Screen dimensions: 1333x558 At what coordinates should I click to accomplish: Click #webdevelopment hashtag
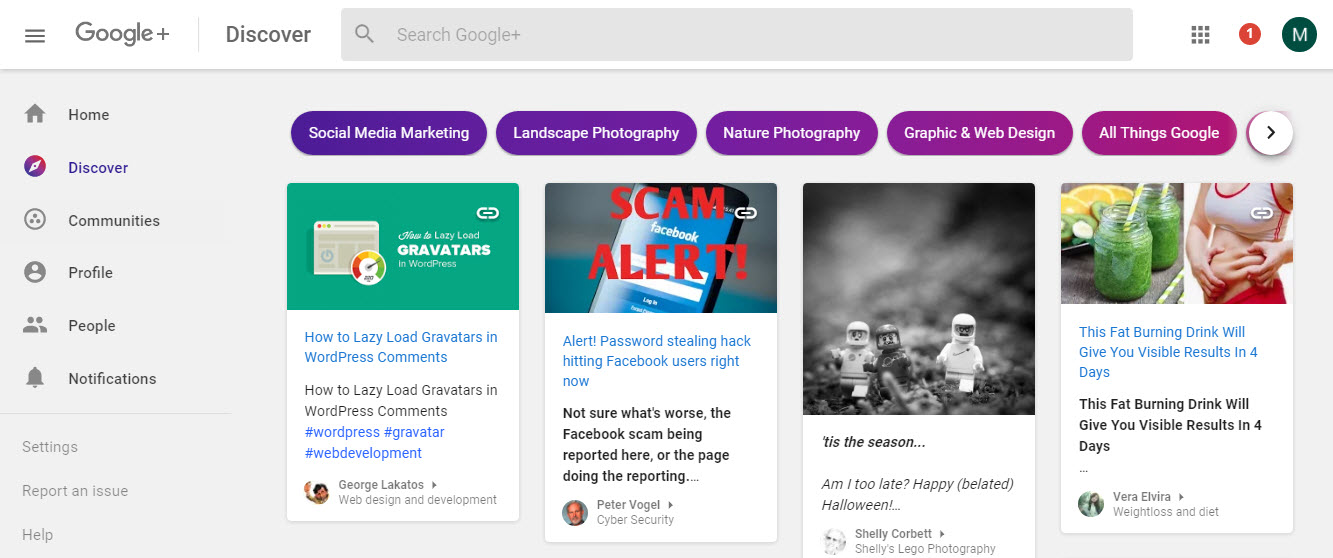coord(363,453)
